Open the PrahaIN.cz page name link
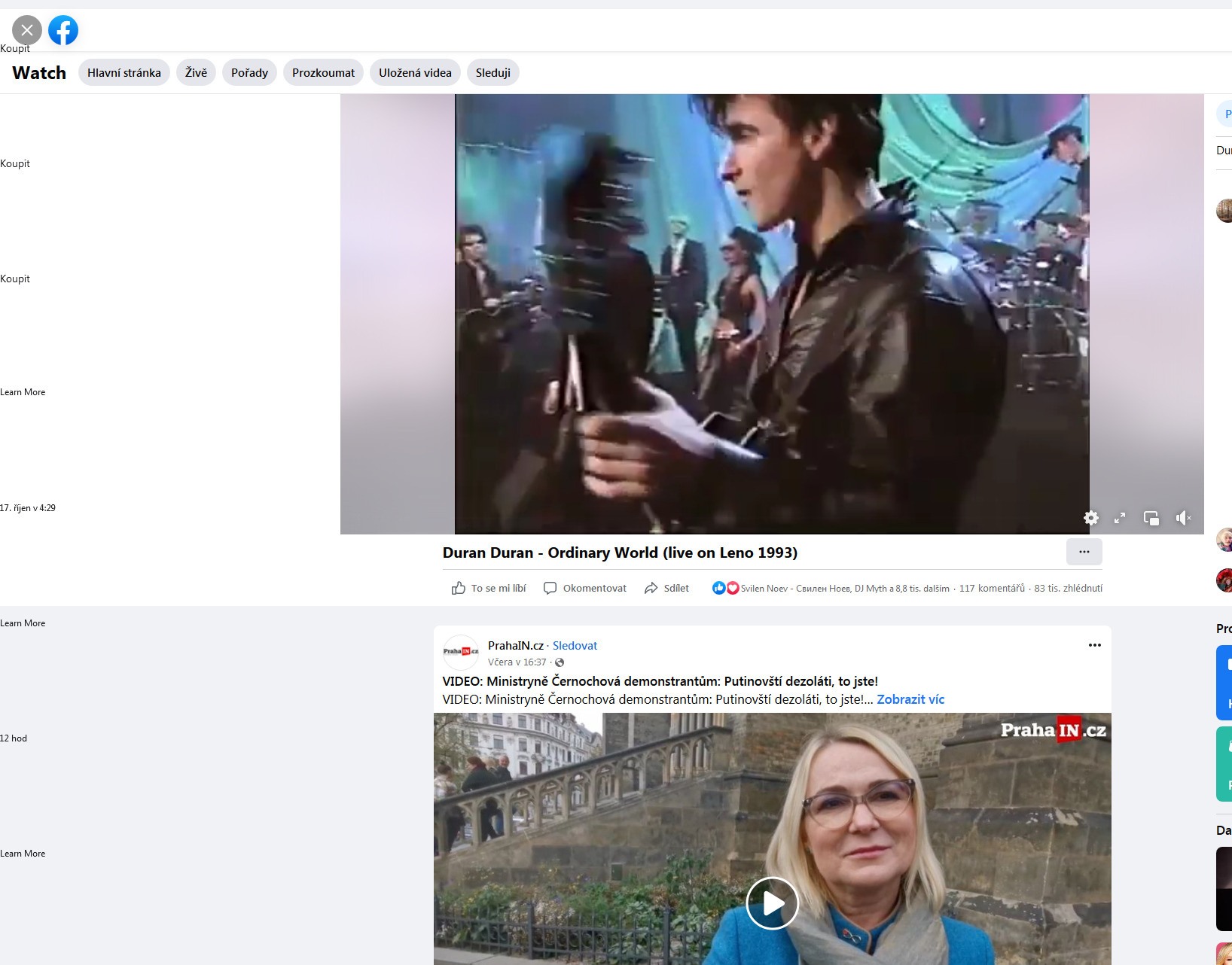The image size is (1232, 965). click(x=516, y=646)
